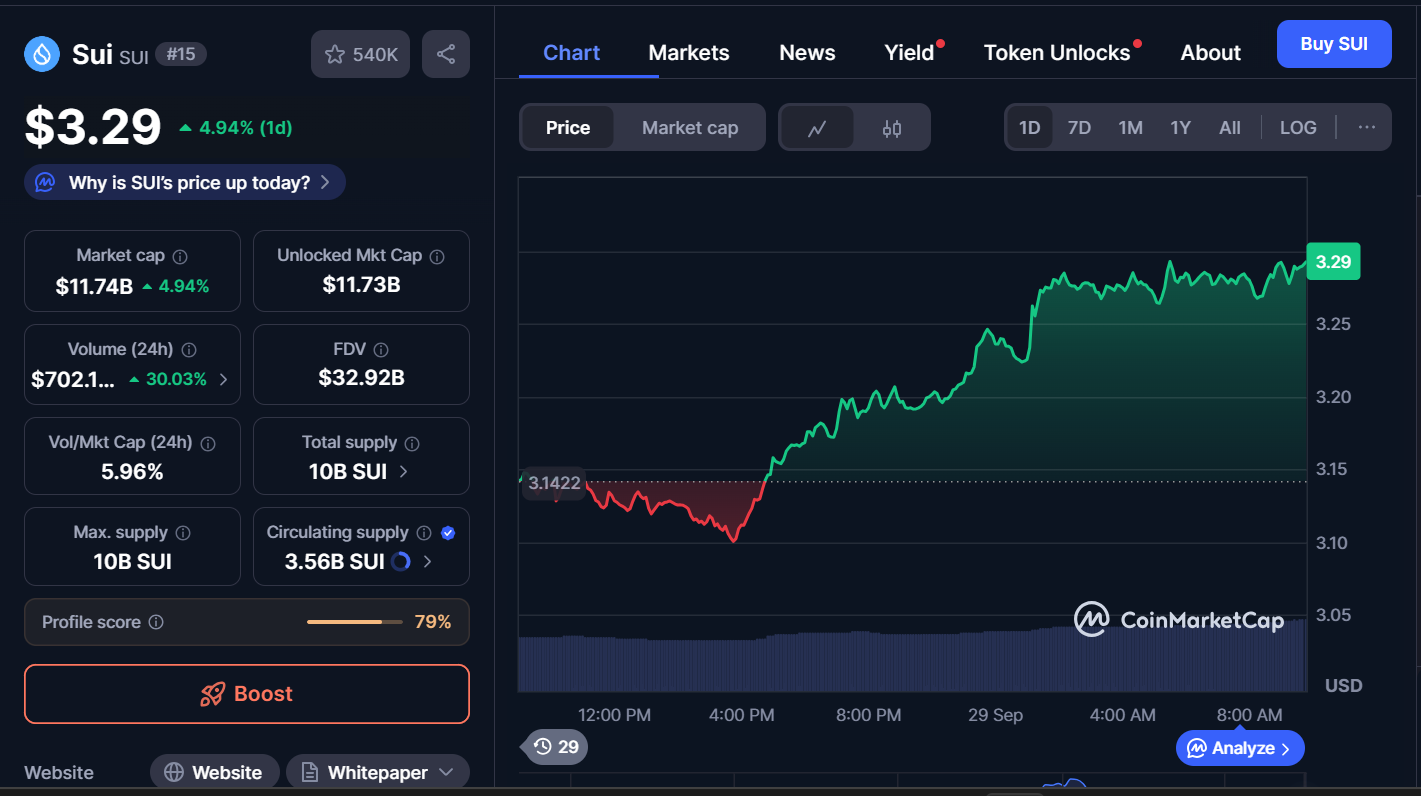Click the Analyze button

click(1240, 748)
